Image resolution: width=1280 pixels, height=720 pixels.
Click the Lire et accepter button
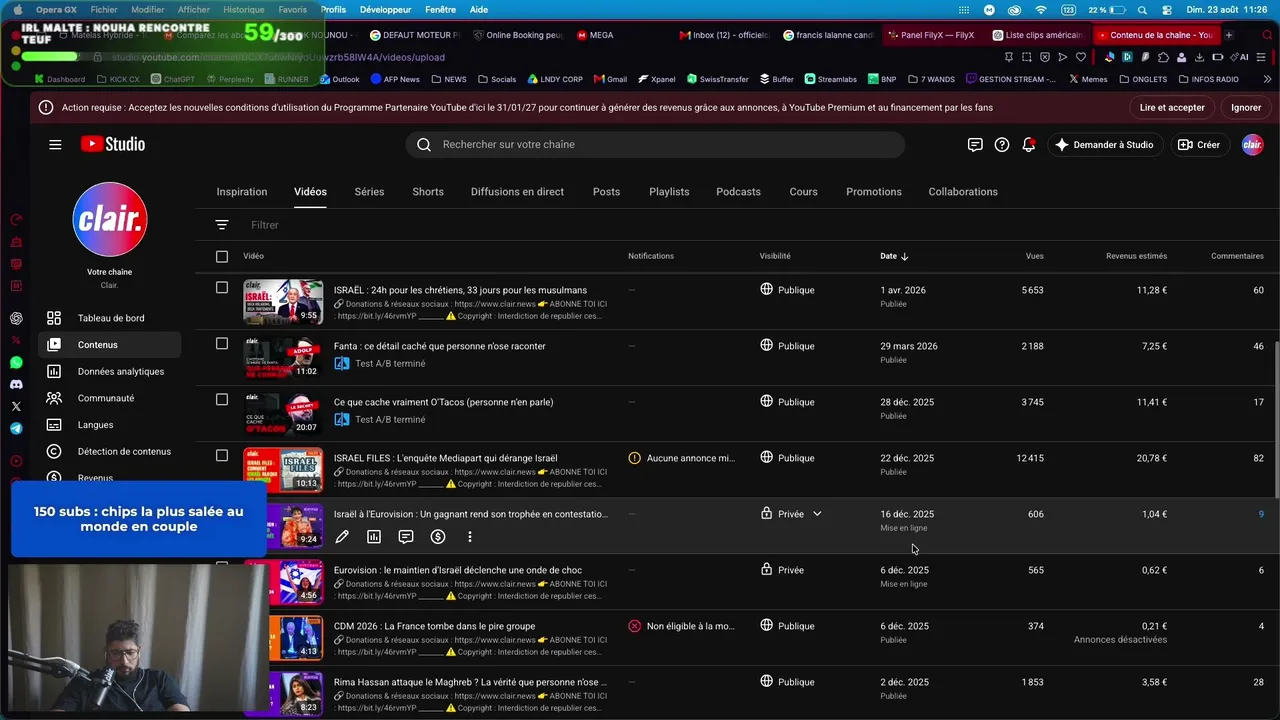click(x=1172, y=108)
